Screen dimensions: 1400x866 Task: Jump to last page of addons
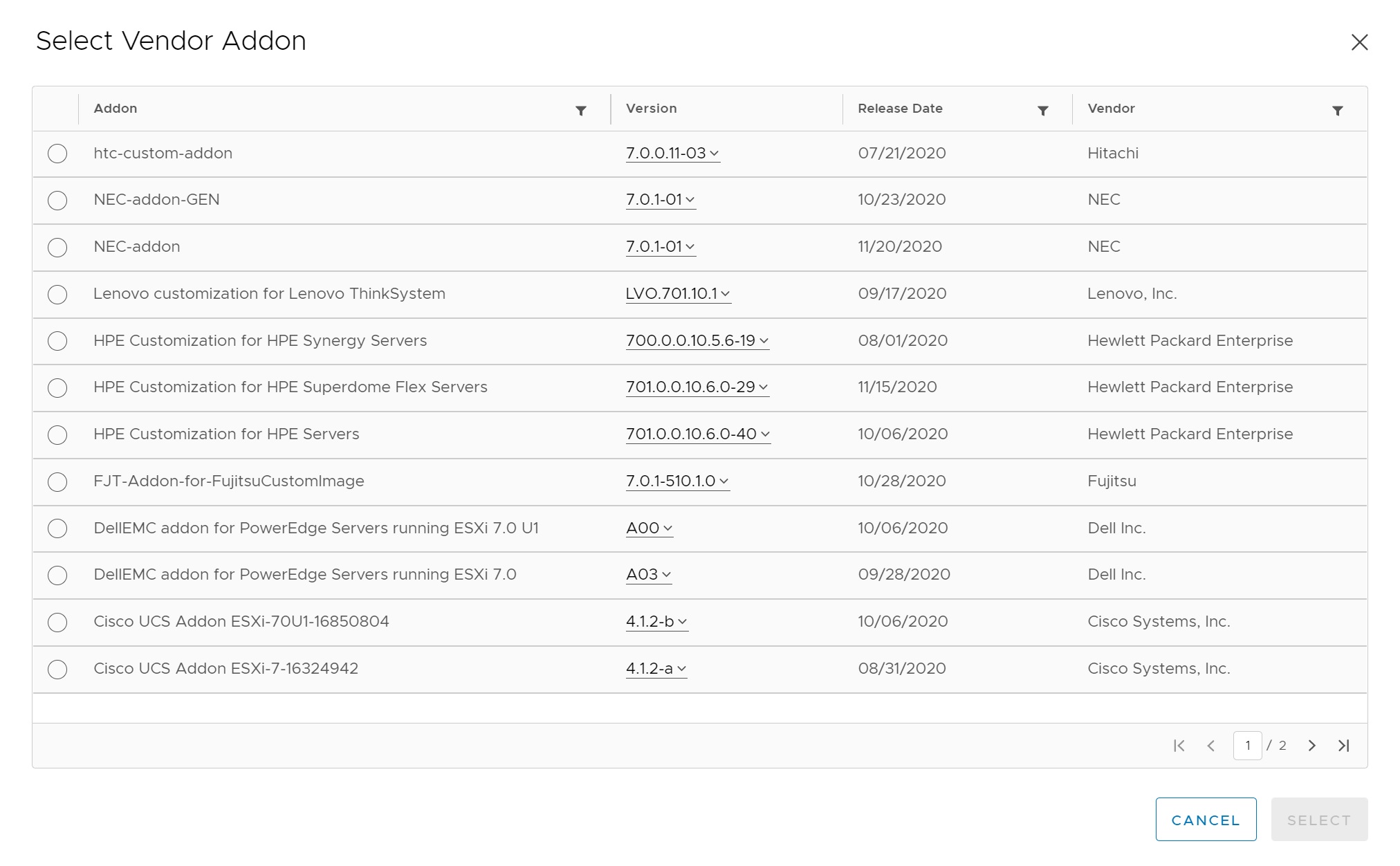[x=1343, y=746]
